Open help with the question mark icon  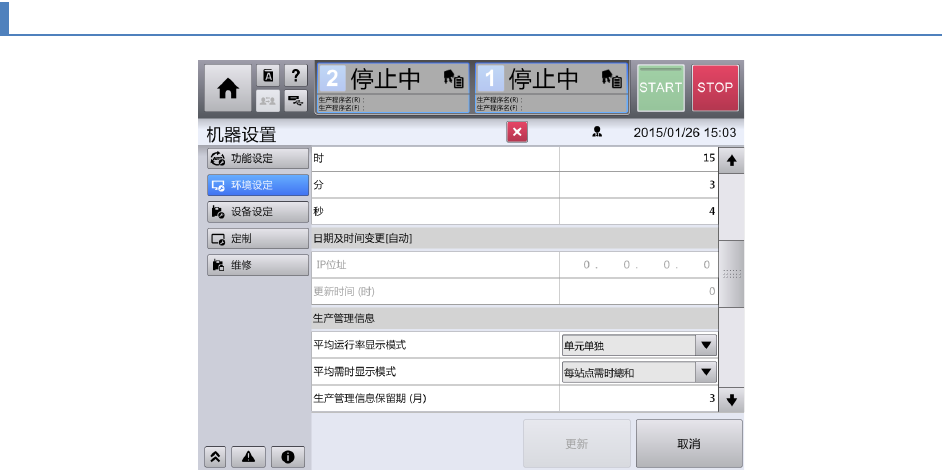coord(295,76)
